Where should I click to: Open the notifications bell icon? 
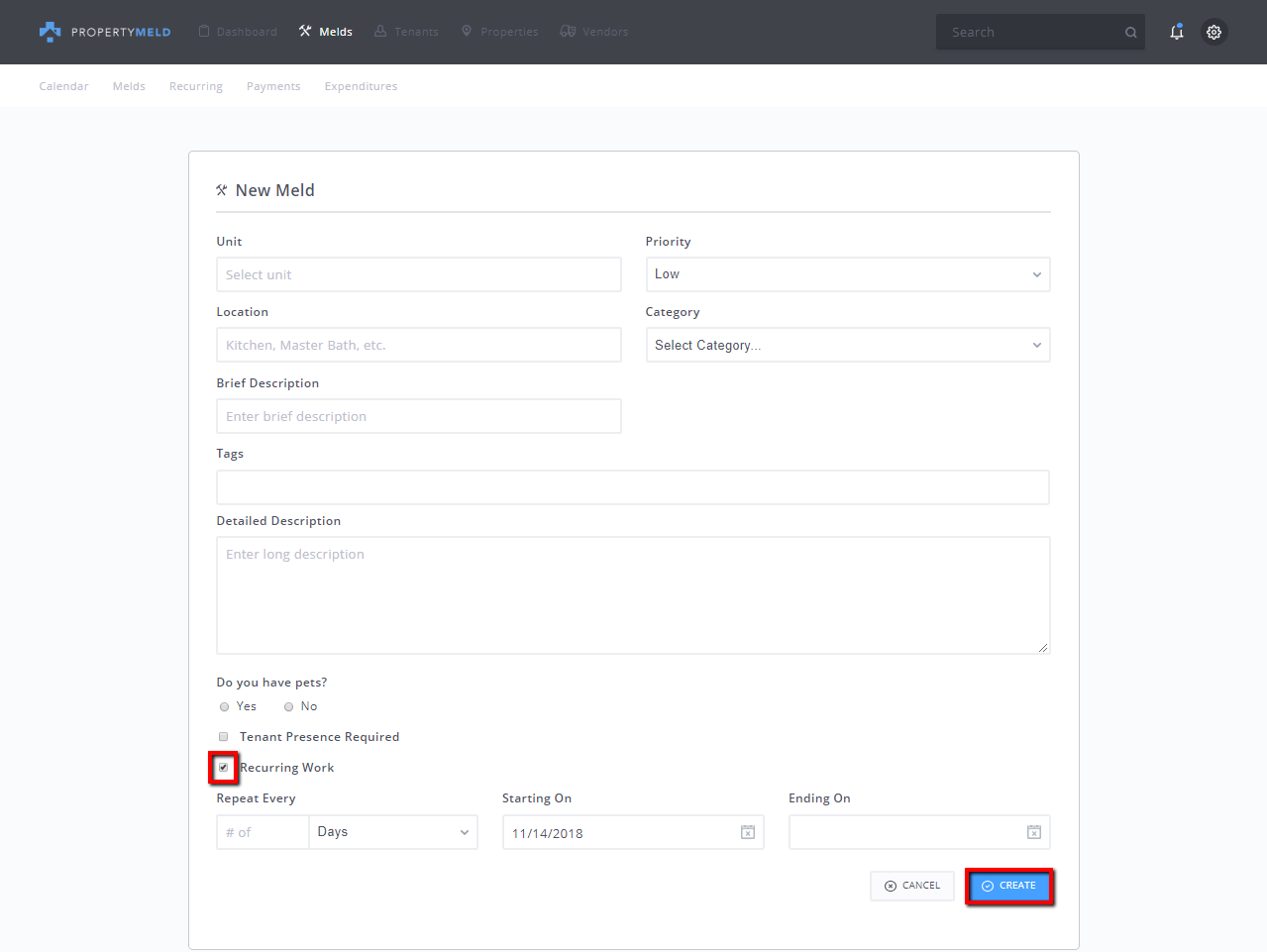[1176, 32]
